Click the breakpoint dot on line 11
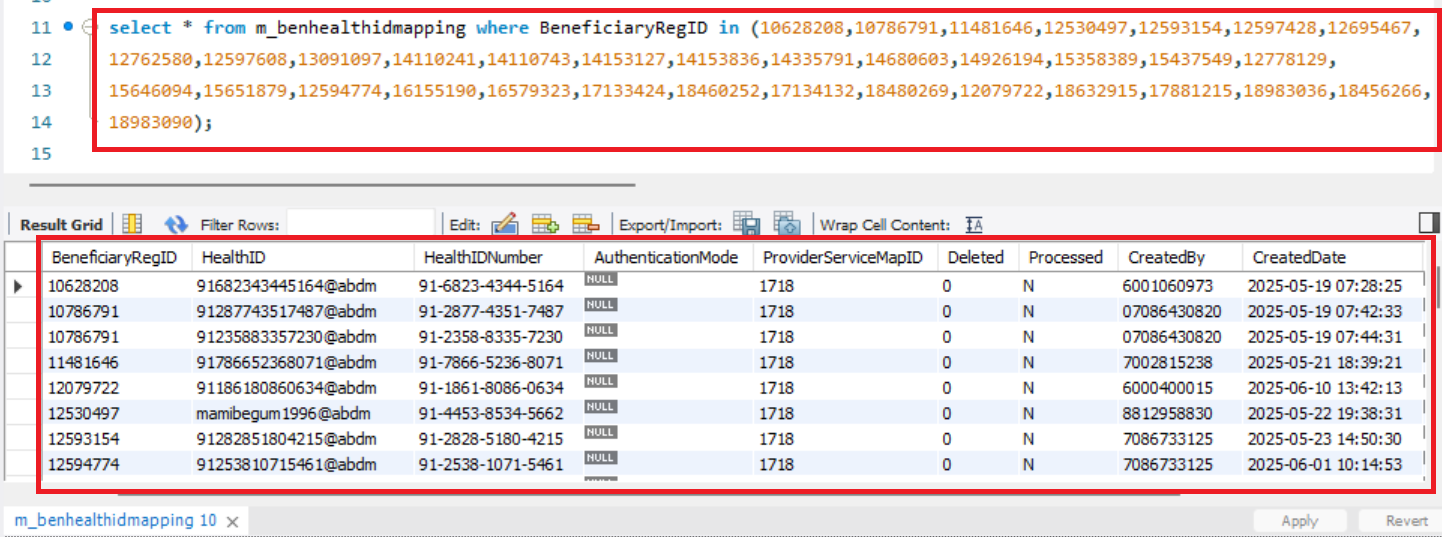The height and width of the screenshot is (537, 1442). (68, 27)
